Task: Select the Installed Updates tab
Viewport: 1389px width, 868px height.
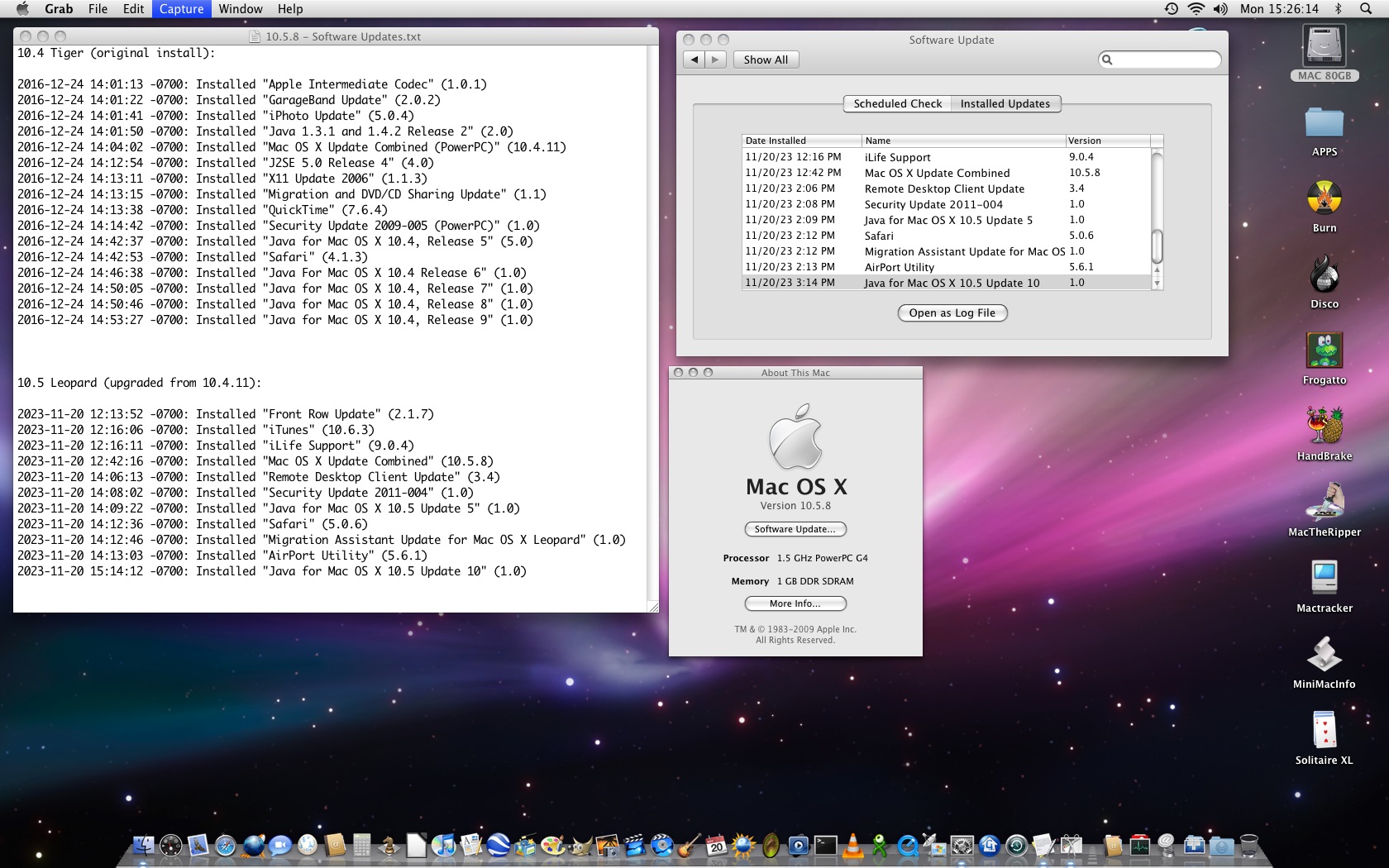Action: tap(1005, 103)
